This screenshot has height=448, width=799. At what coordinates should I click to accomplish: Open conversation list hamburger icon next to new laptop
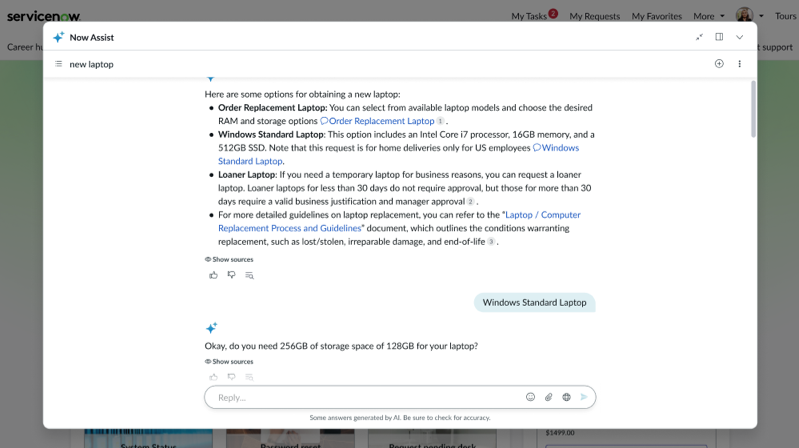pyautogui.click(x=59, y=64)
